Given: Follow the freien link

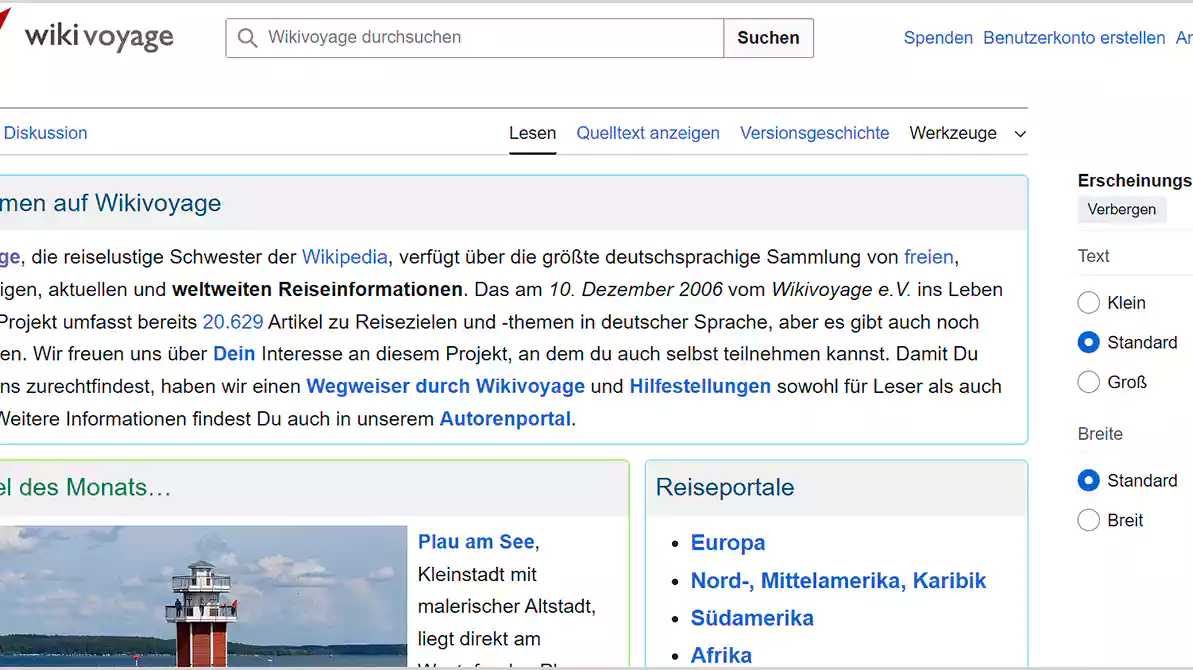Looking at the screenshot, I should coord(928,257).
